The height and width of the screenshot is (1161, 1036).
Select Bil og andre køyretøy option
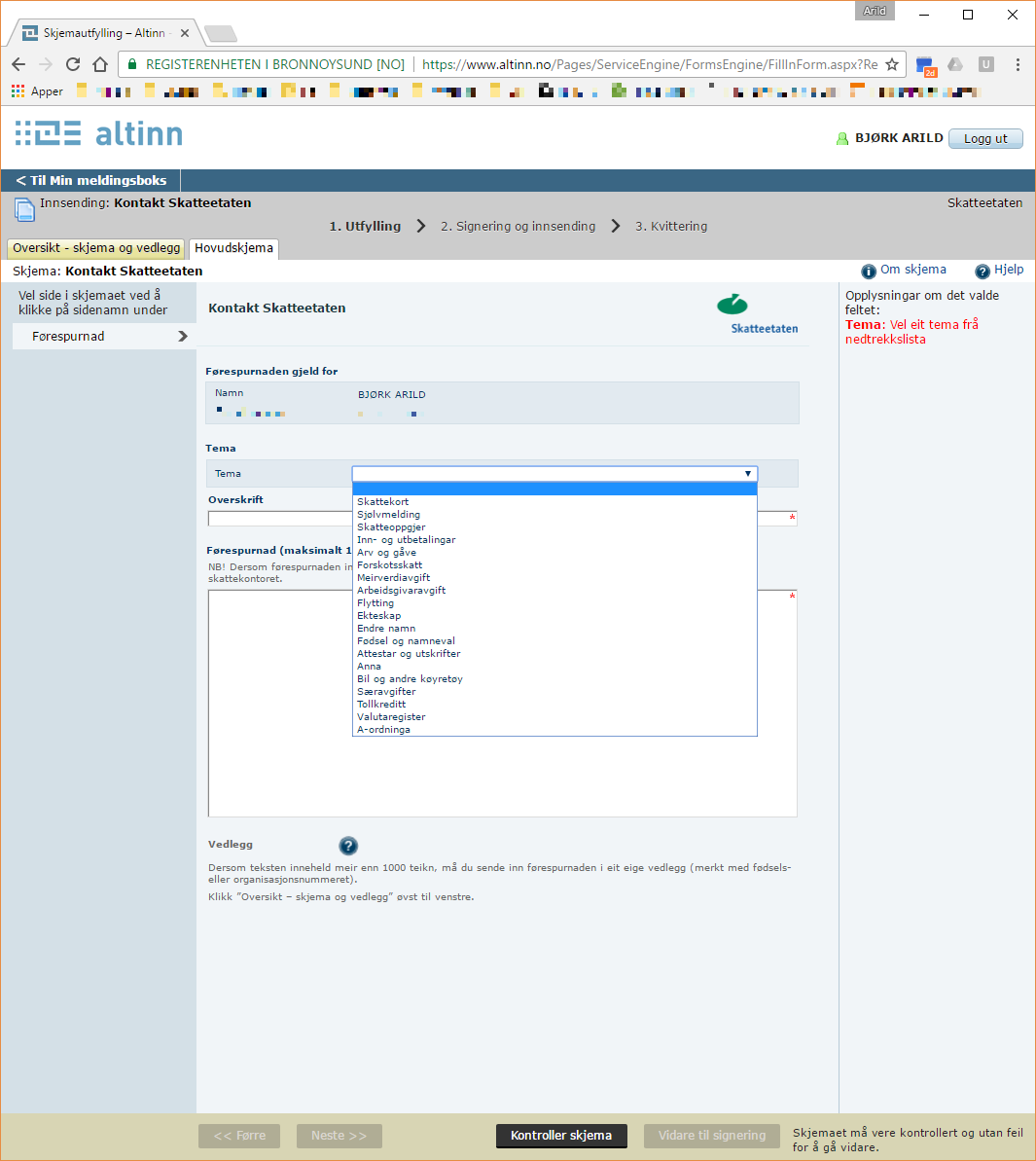(410, 679)
